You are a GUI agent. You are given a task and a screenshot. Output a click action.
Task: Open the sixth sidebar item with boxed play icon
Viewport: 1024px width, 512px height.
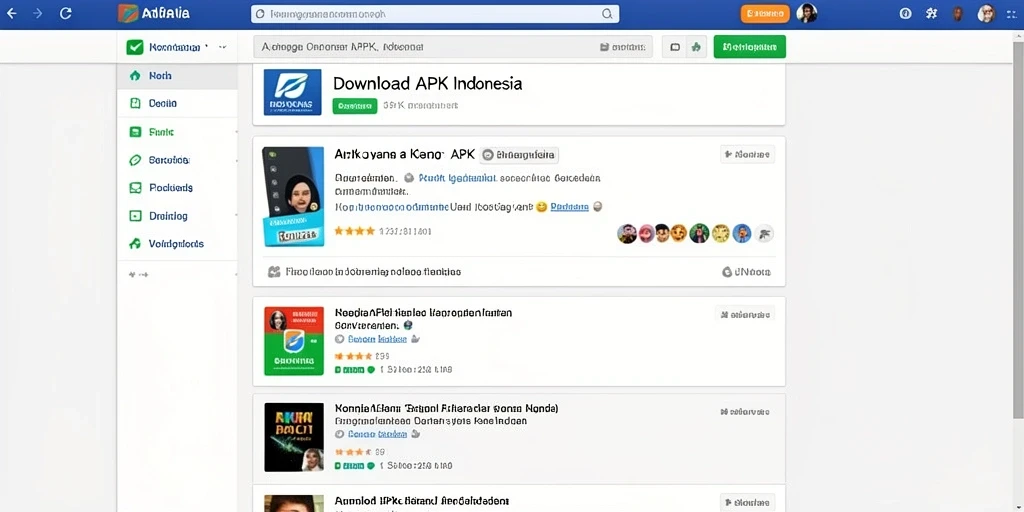click(178, 216)
